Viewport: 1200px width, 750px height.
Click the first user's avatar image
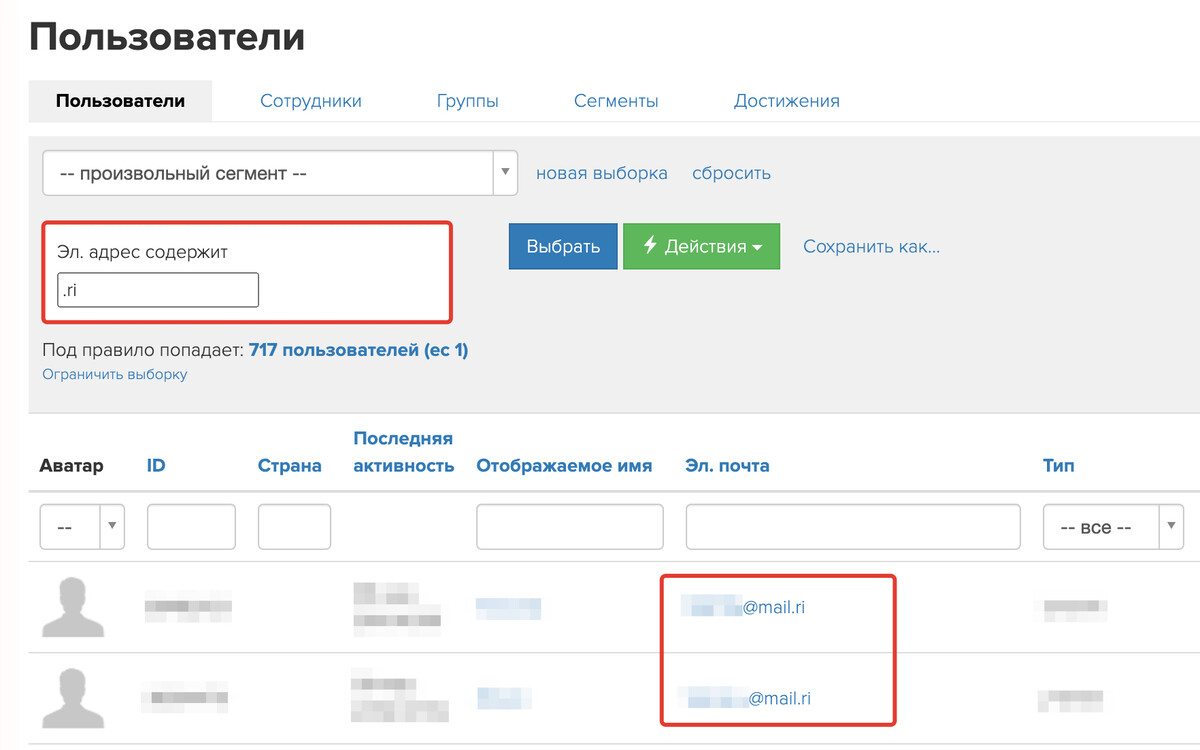point(72,606)
